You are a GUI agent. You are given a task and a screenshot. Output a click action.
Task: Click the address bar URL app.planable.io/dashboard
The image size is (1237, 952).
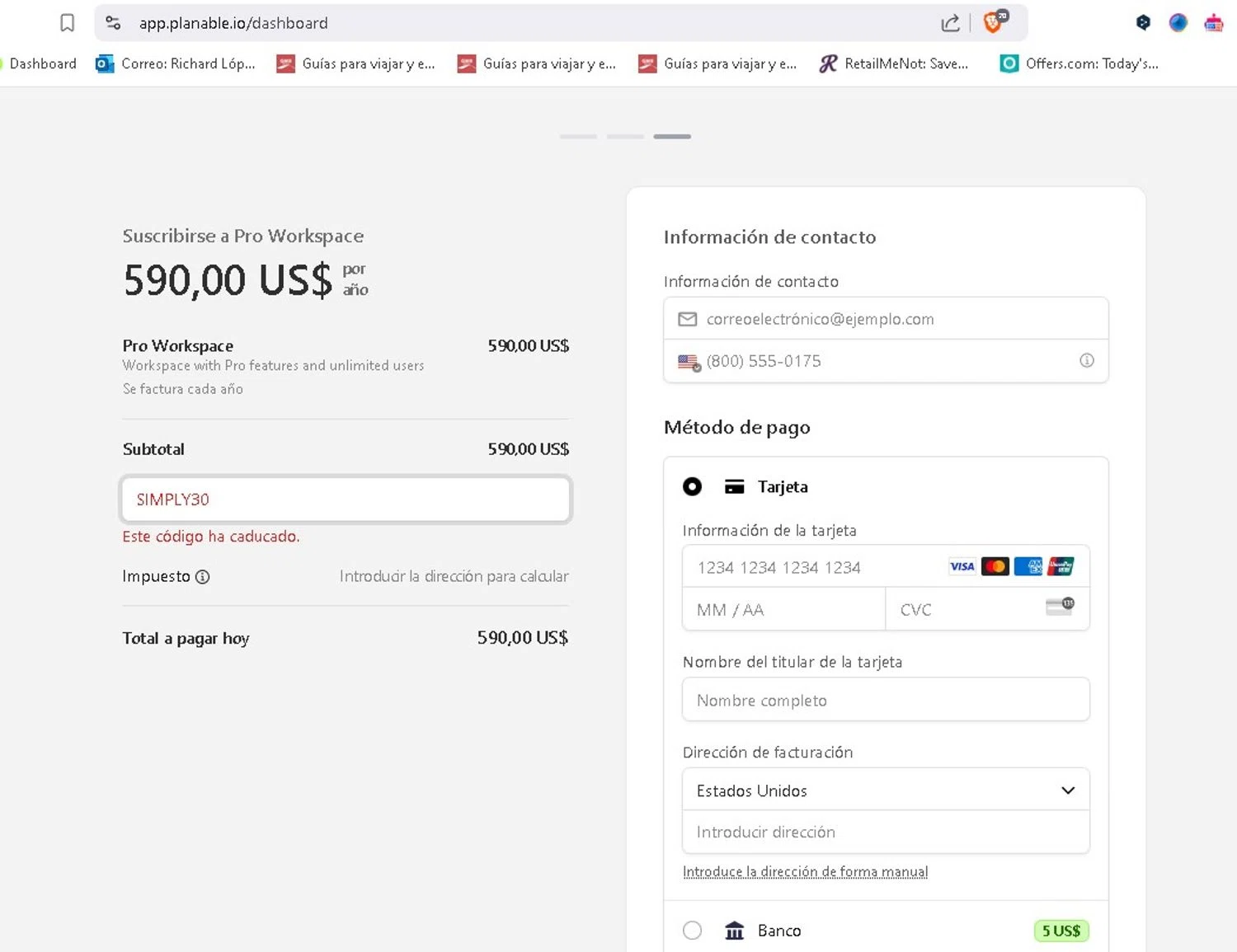click(233, 23)
